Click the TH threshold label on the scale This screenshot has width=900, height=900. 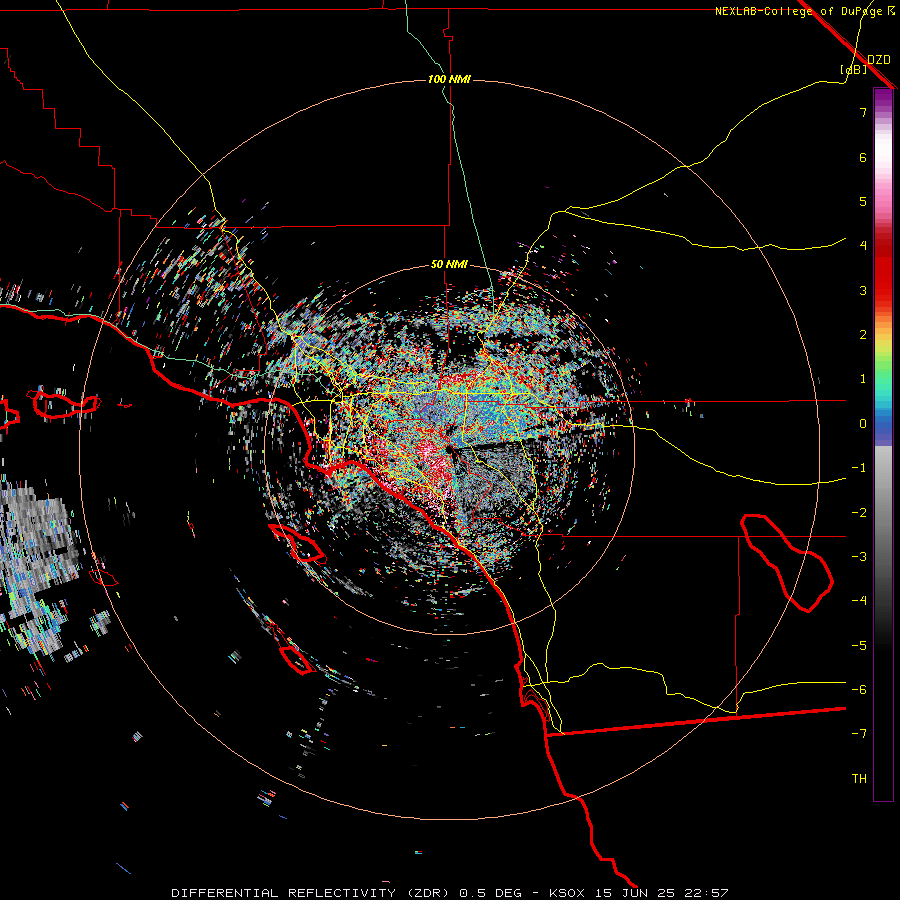click(859, 779)
